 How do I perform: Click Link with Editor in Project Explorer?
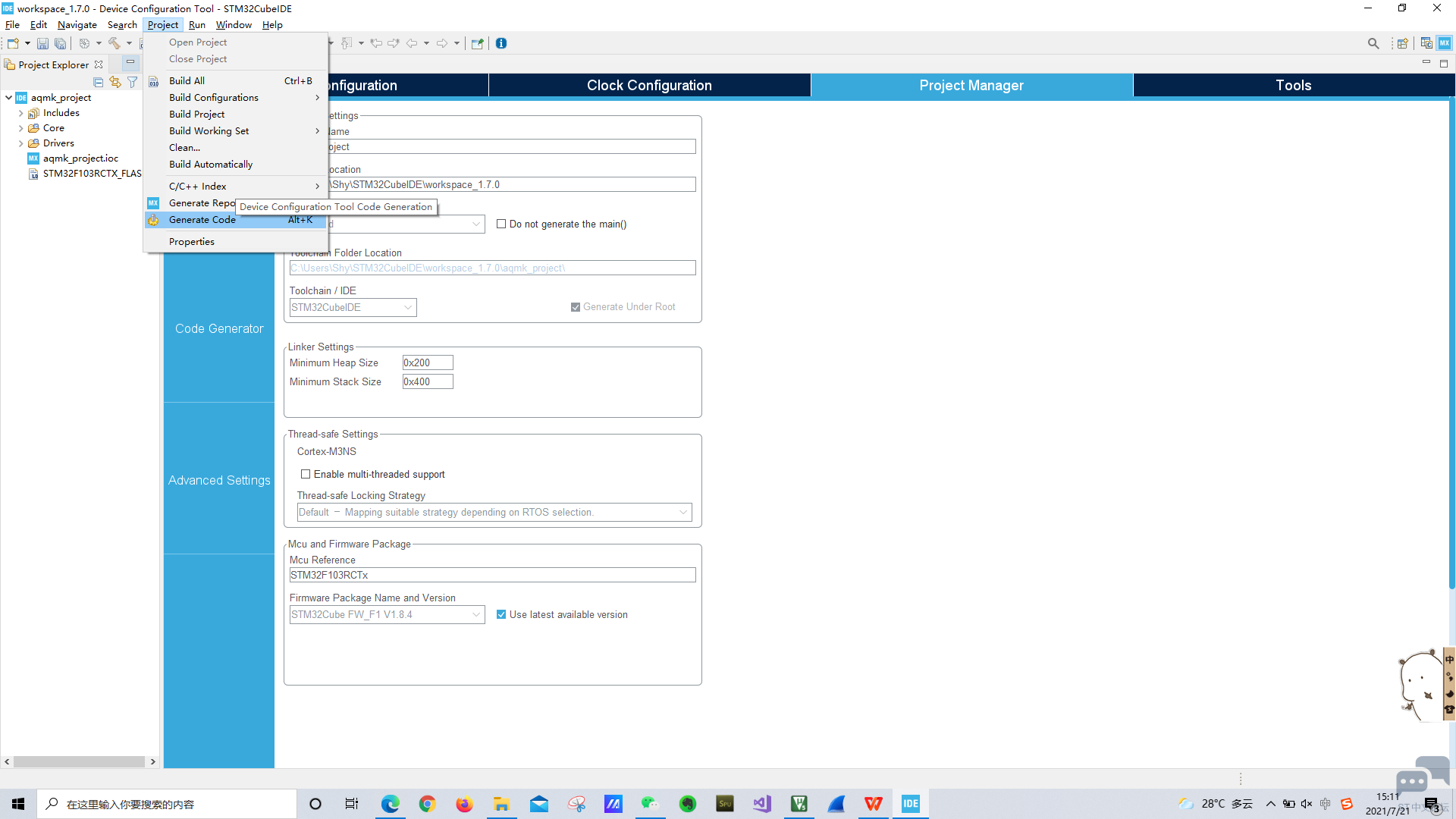115,82
